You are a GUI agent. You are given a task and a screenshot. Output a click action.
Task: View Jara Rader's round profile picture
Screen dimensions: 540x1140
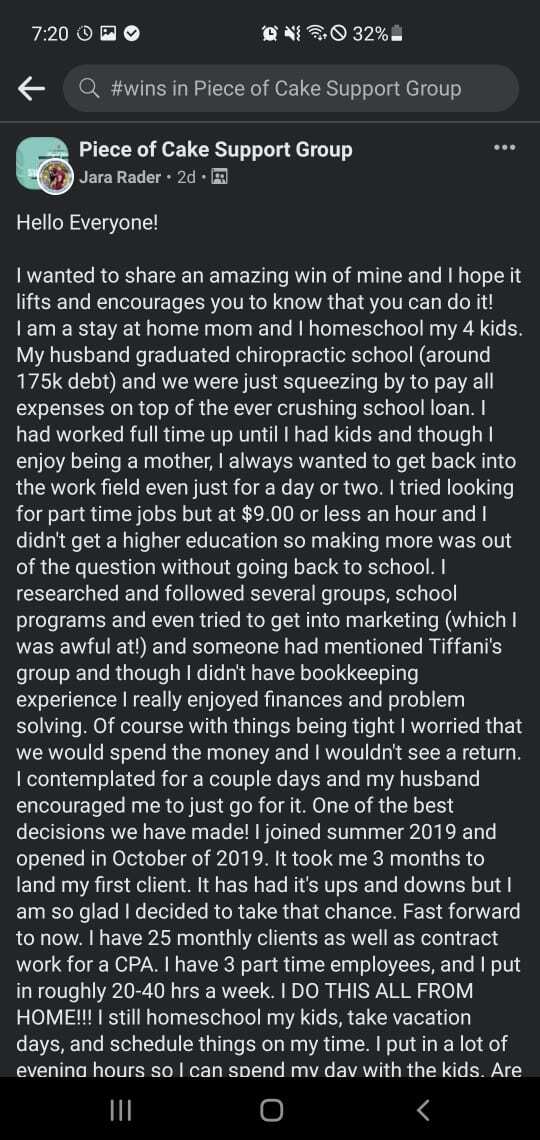pyautogui.click(x=56, y=177)
